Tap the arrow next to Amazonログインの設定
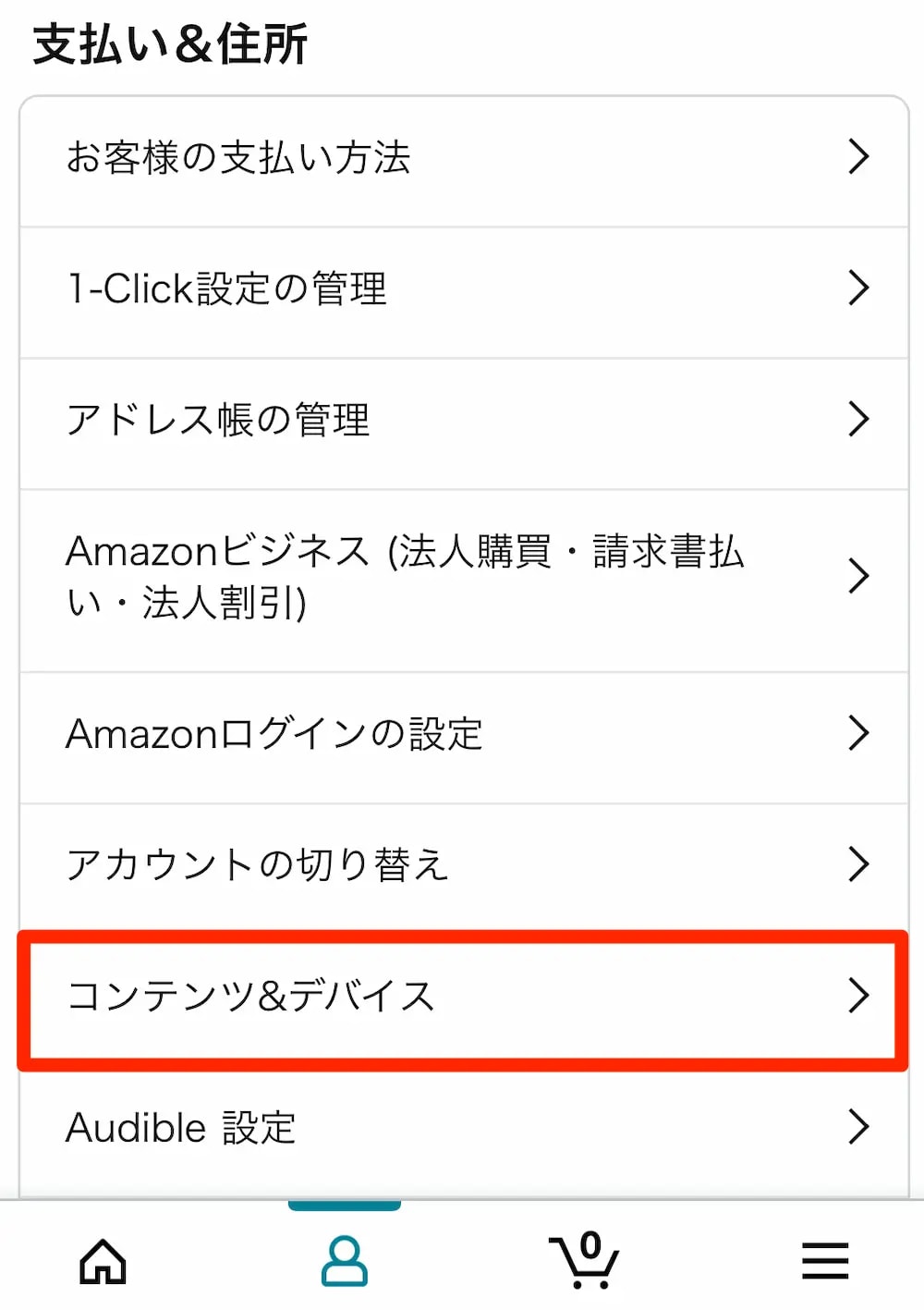 click(858, 733)
